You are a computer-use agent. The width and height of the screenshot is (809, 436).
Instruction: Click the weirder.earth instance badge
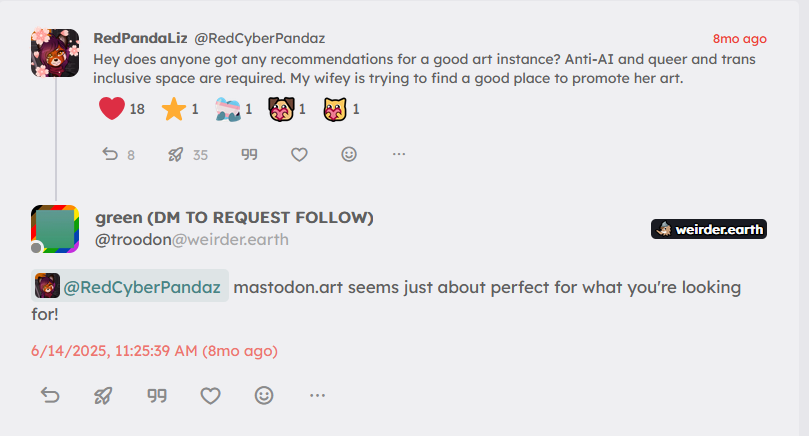[709, 229]
